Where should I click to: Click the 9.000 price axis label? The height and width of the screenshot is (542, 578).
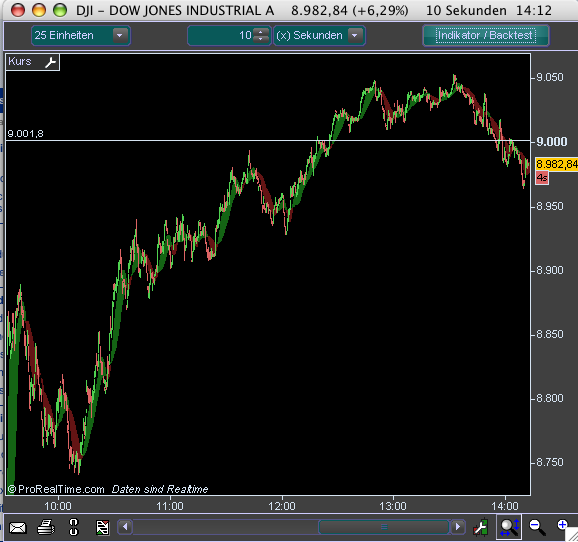click(552, 142)
